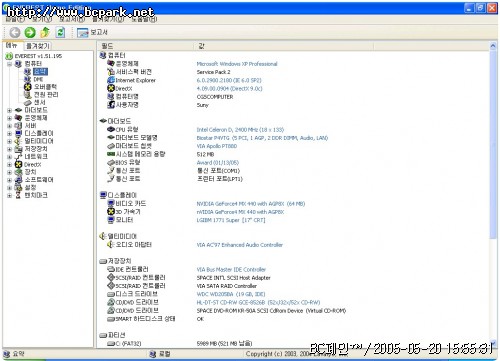This screenshot has width=500, height=361.
Task: Click the 모니터 row icon
Action: point(111,220)
